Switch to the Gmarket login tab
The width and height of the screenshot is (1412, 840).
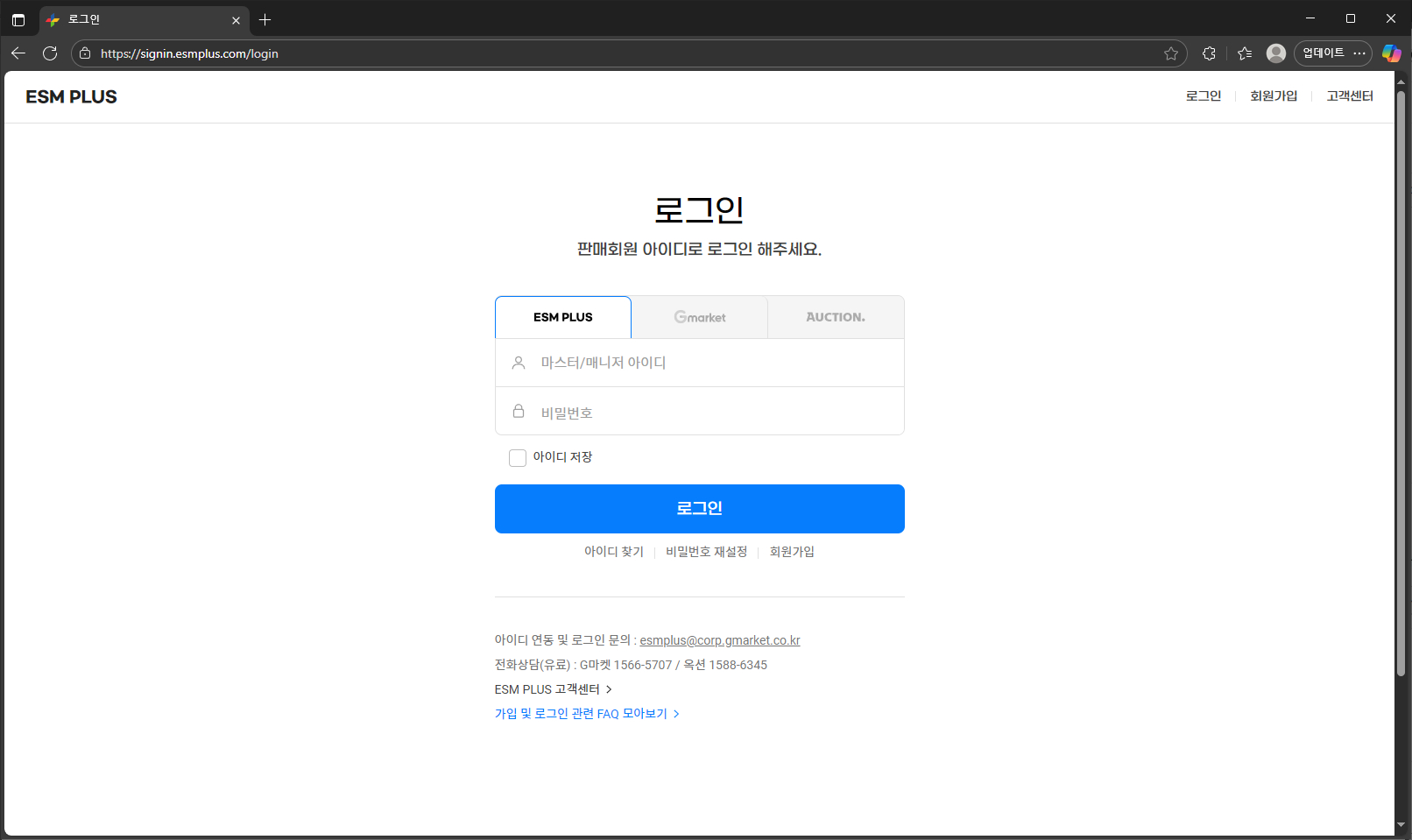699,317
